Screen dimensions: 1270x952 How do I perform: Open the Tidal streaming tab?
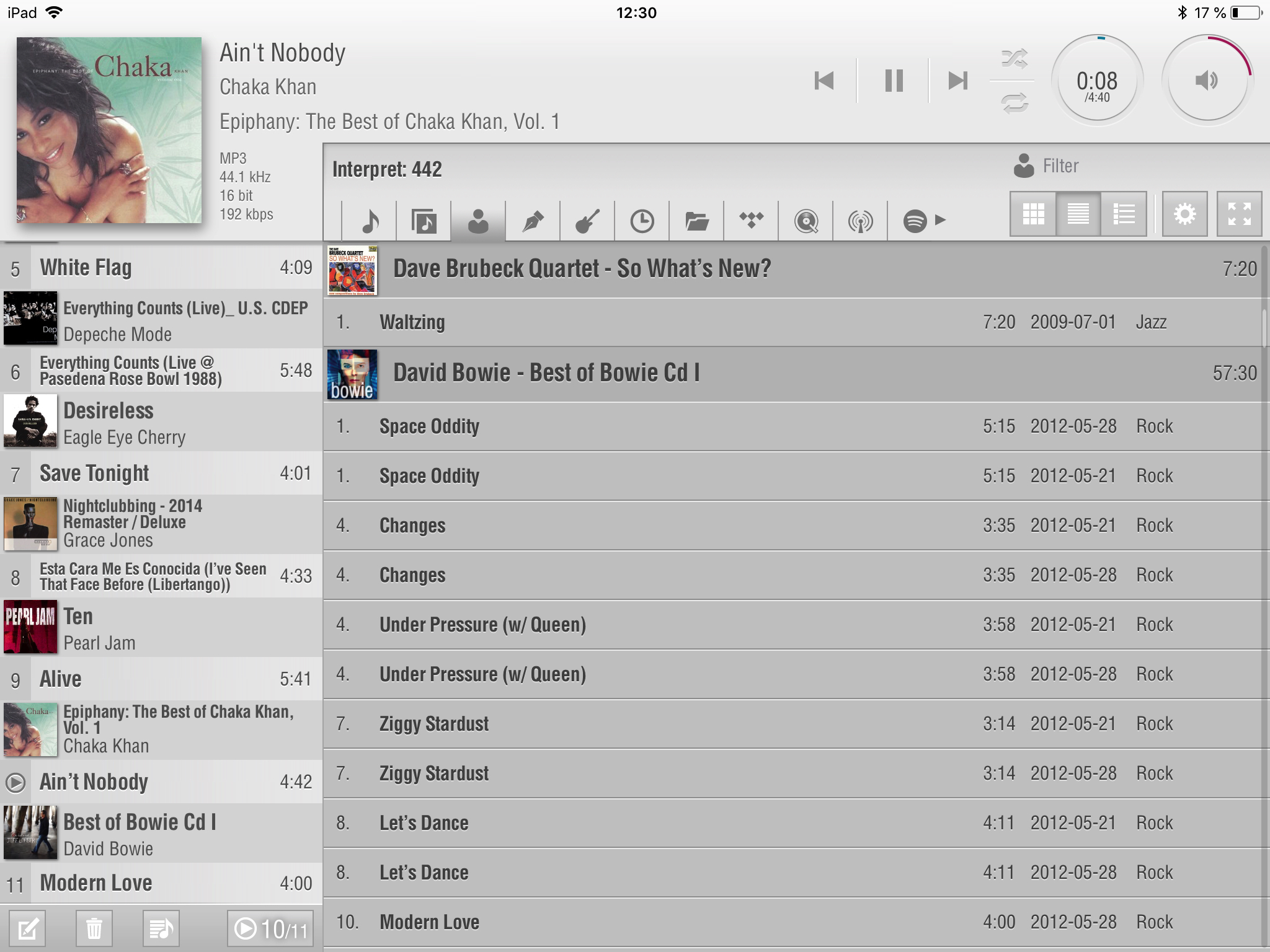click(751, 221)
